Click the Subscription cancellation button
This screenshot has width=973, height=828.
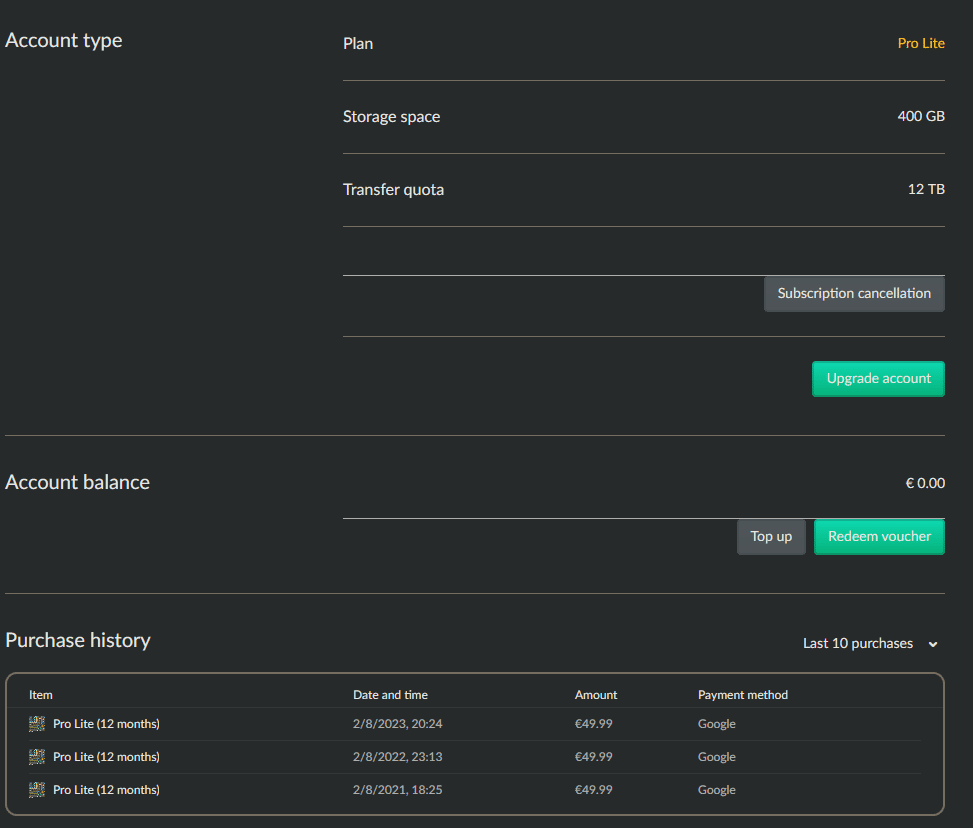(854, 294)
